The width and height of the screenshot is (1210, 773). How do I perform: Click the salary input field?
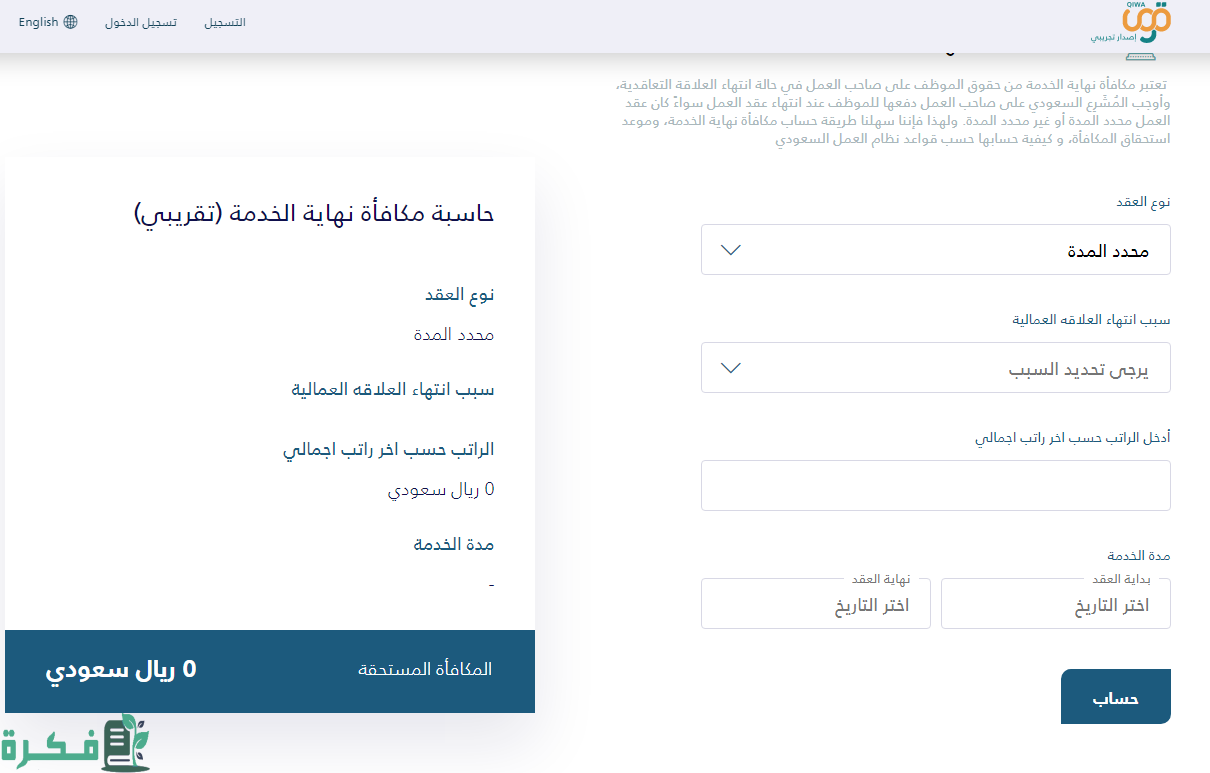935,485
